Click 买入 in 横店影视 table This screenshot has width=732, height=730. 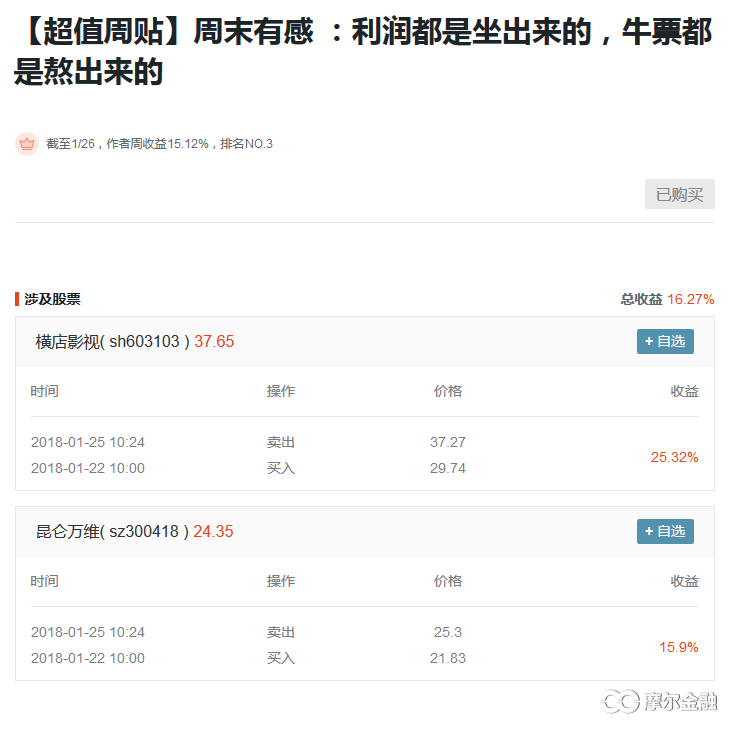coord(281,468)
